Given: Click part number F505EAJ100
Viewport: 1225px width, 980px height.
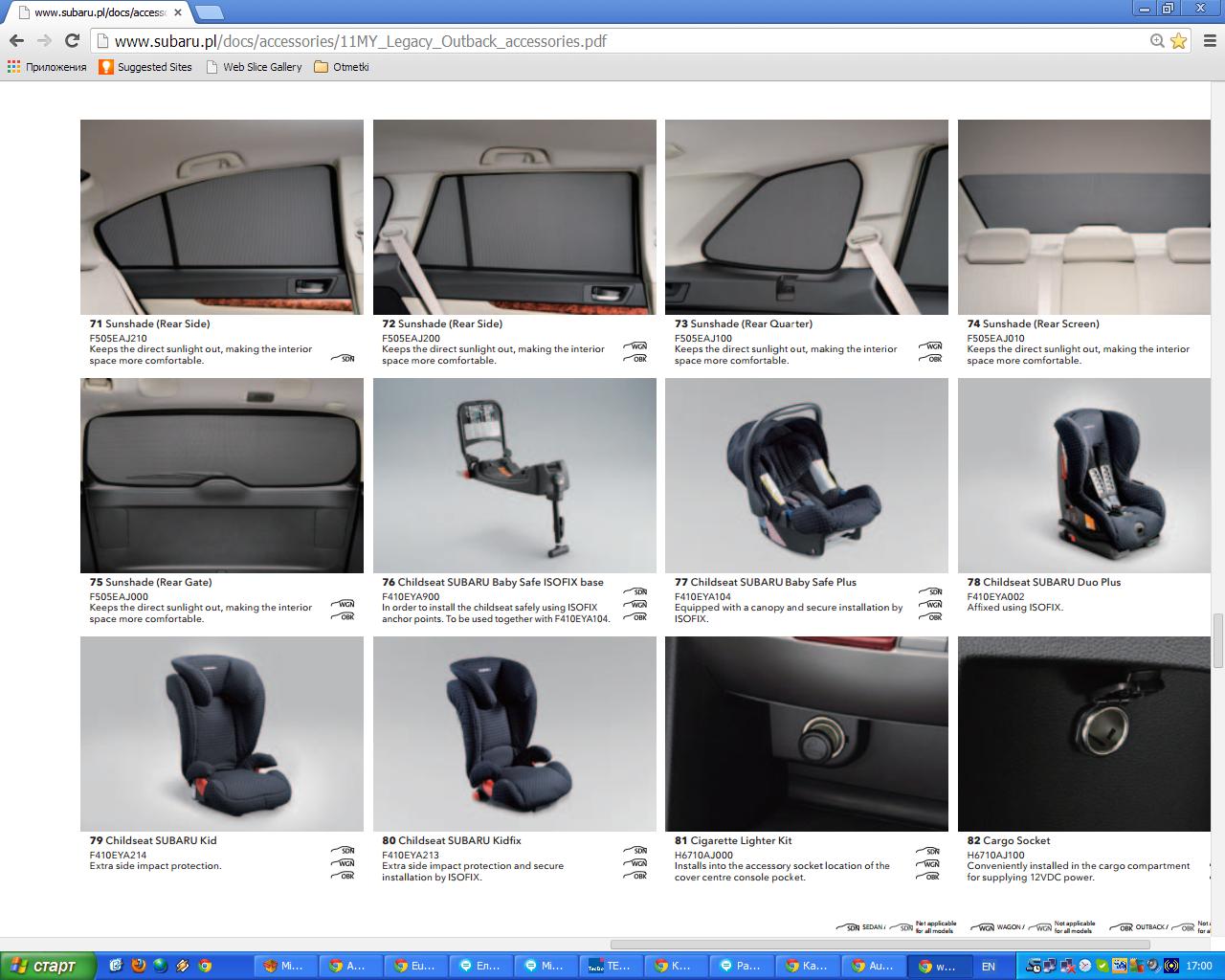Looking at the screenshot, I should click(703, 338).
